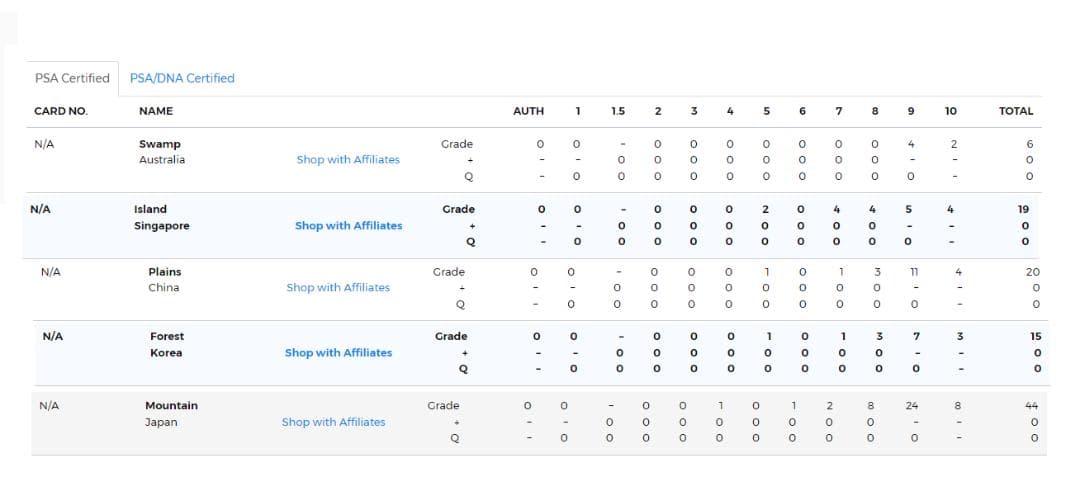Viewport: 1080px width, 491px height.
Task: Click the Forest card name
Action: point(167,336)
